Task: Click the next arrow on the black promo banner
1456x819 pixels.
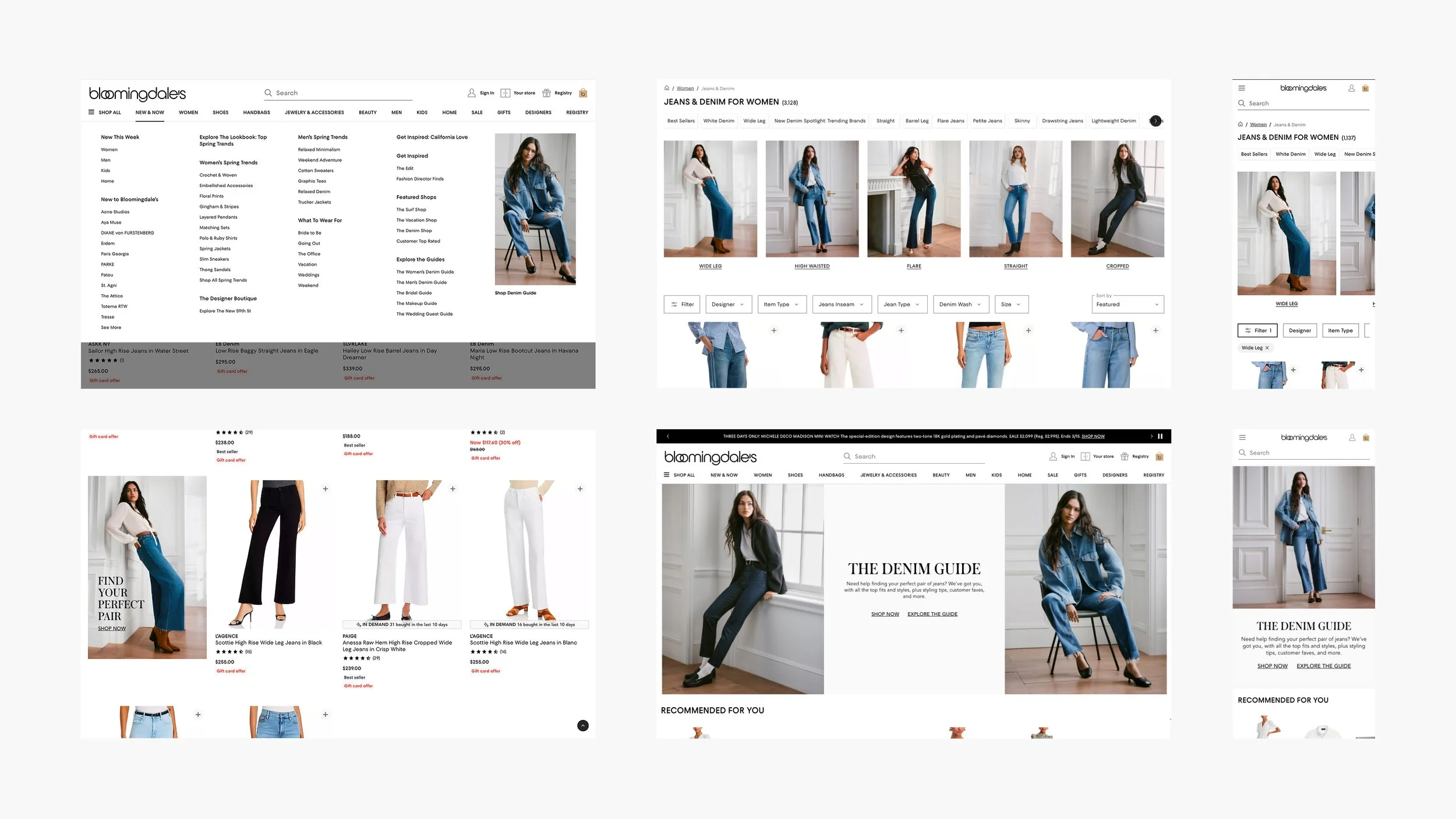Action: coord(1151,437)
